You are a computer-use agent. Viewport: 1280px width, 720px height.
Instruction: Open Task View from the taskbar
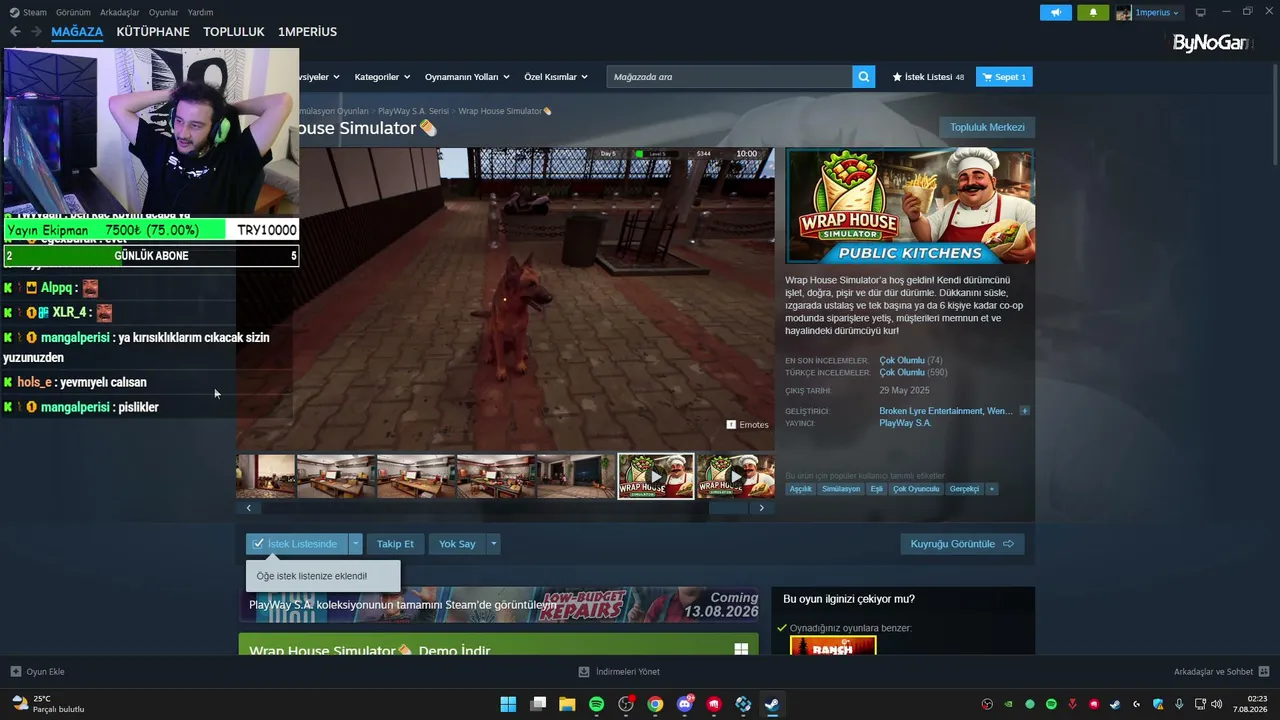pyautogui.click(x=538, y=704)
